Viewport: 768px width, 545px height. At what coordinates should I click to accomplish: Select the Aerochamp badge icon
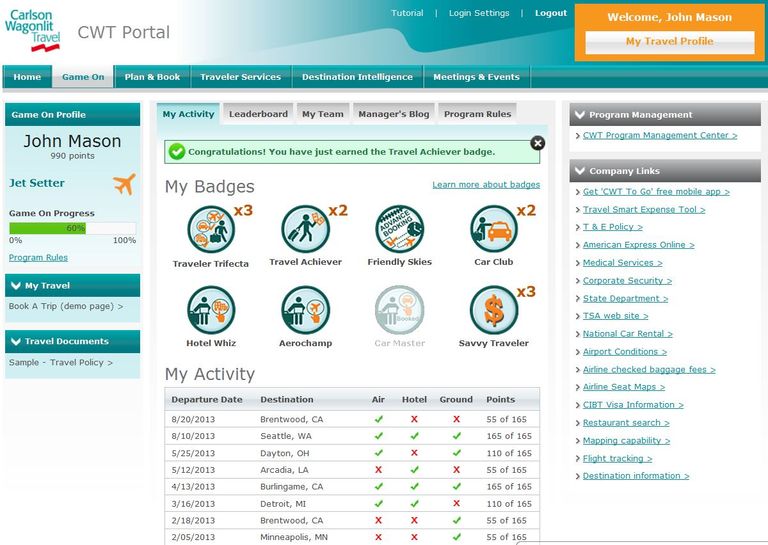[x=305, y=310]
